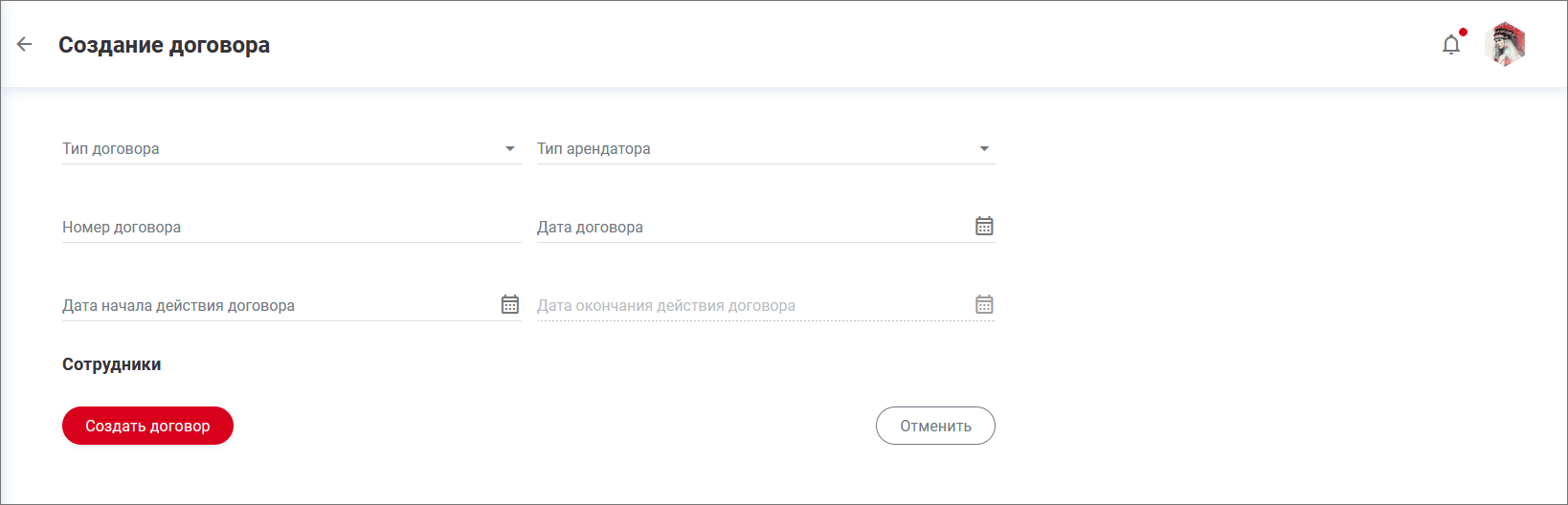
Task: Expand the Тип арендатора dropdown arrow
Action: point(984,149)
